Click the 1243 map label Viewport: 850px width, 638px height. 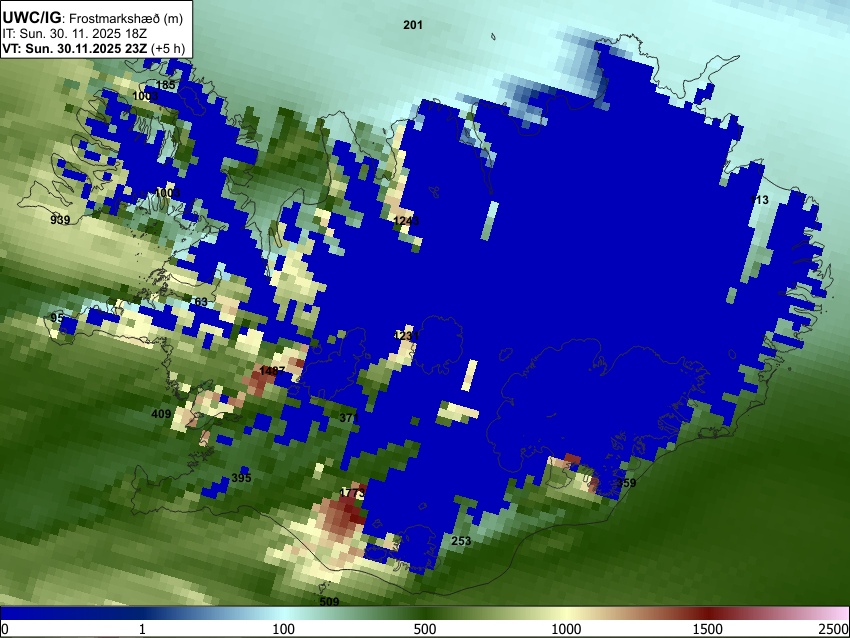(406, 221)
